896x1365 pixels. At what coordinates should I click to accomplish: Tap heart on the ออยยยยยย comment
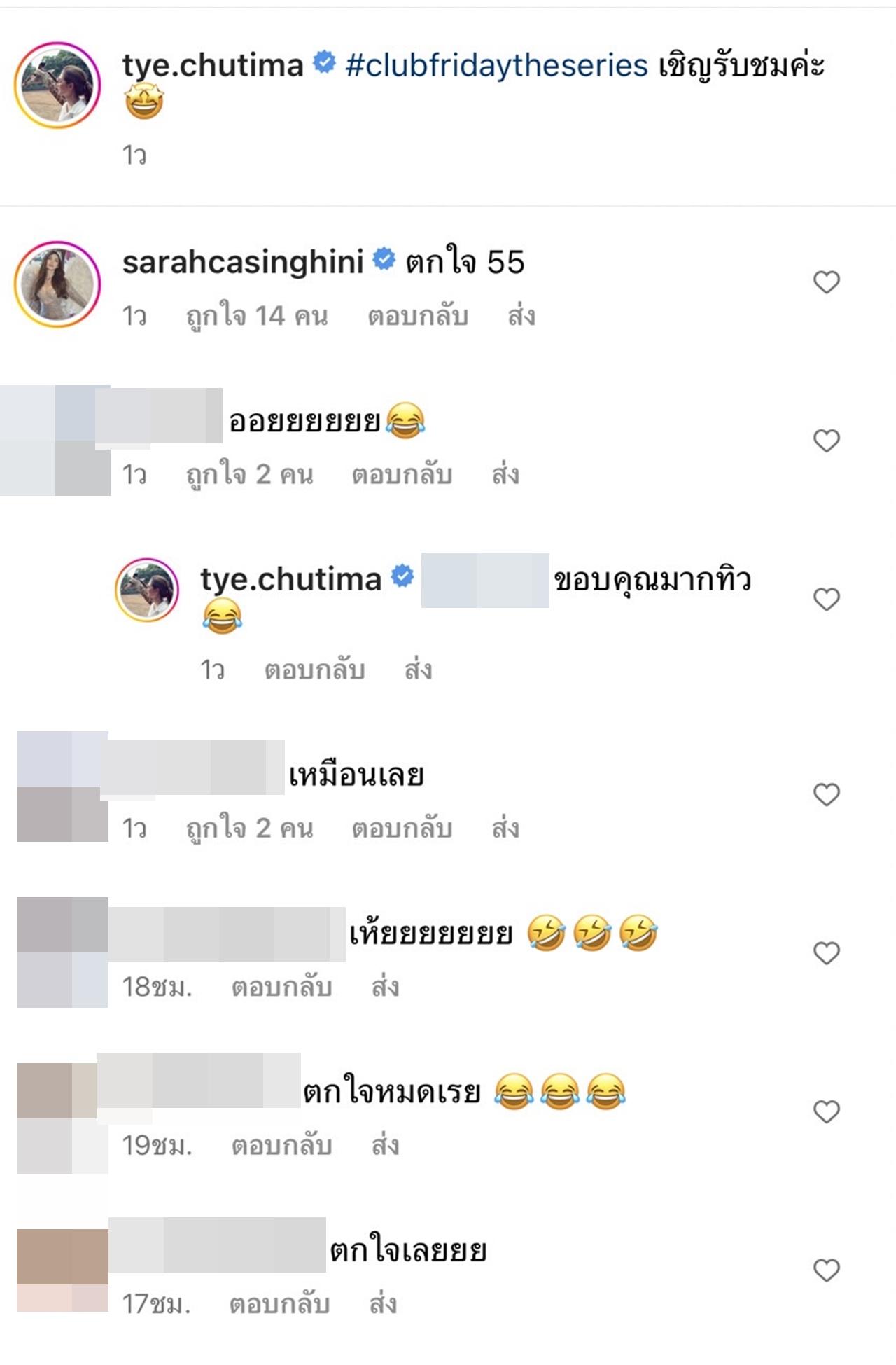click(826, 441)
